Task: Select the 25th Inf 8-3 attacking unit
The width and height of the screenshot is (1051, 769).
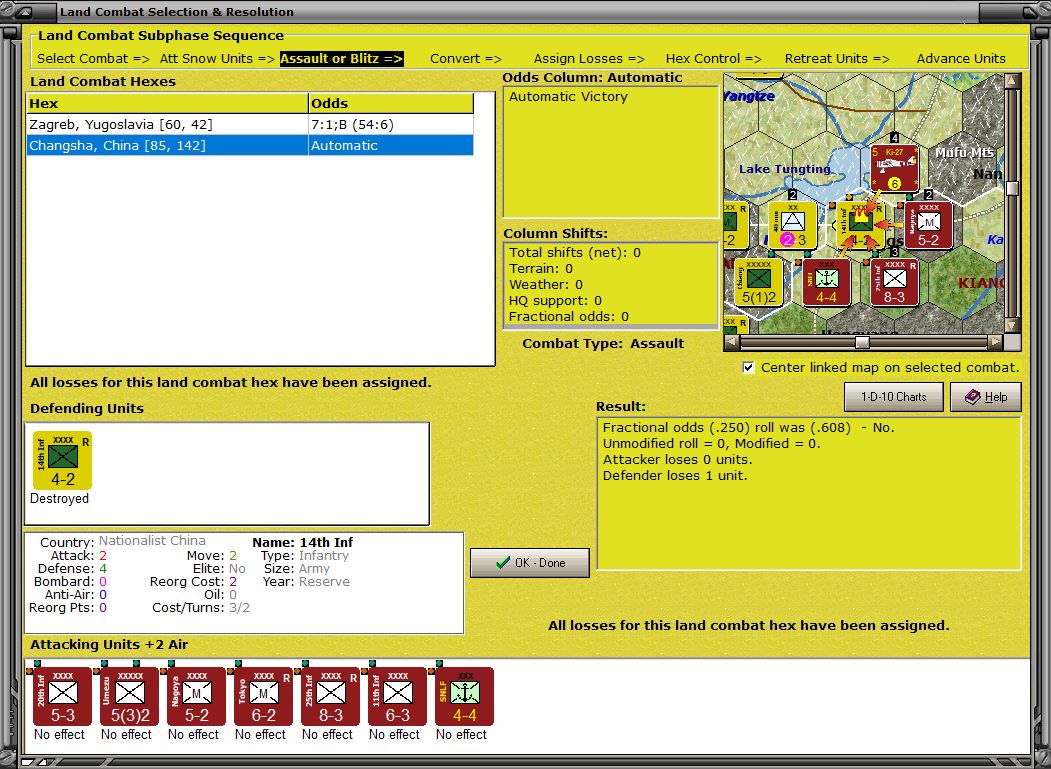Action: coord(330,696)
